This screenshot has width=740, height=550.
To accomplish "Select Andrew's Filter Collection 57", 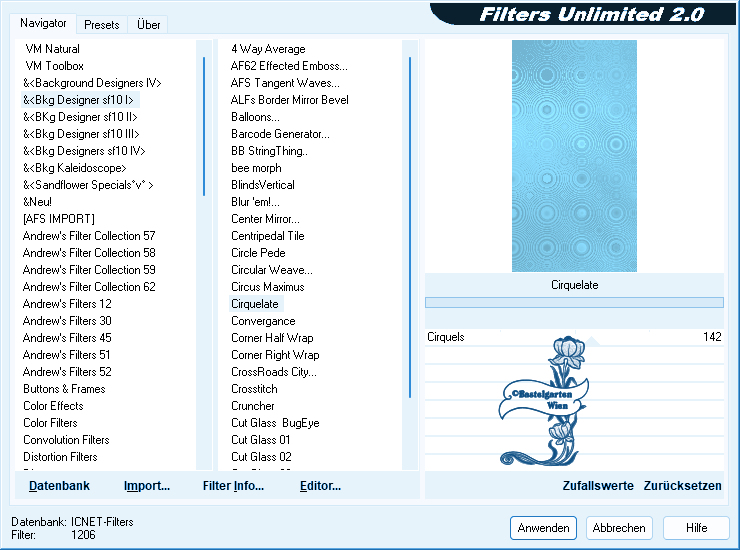I will pyautogui.click(x=89, y=236).
